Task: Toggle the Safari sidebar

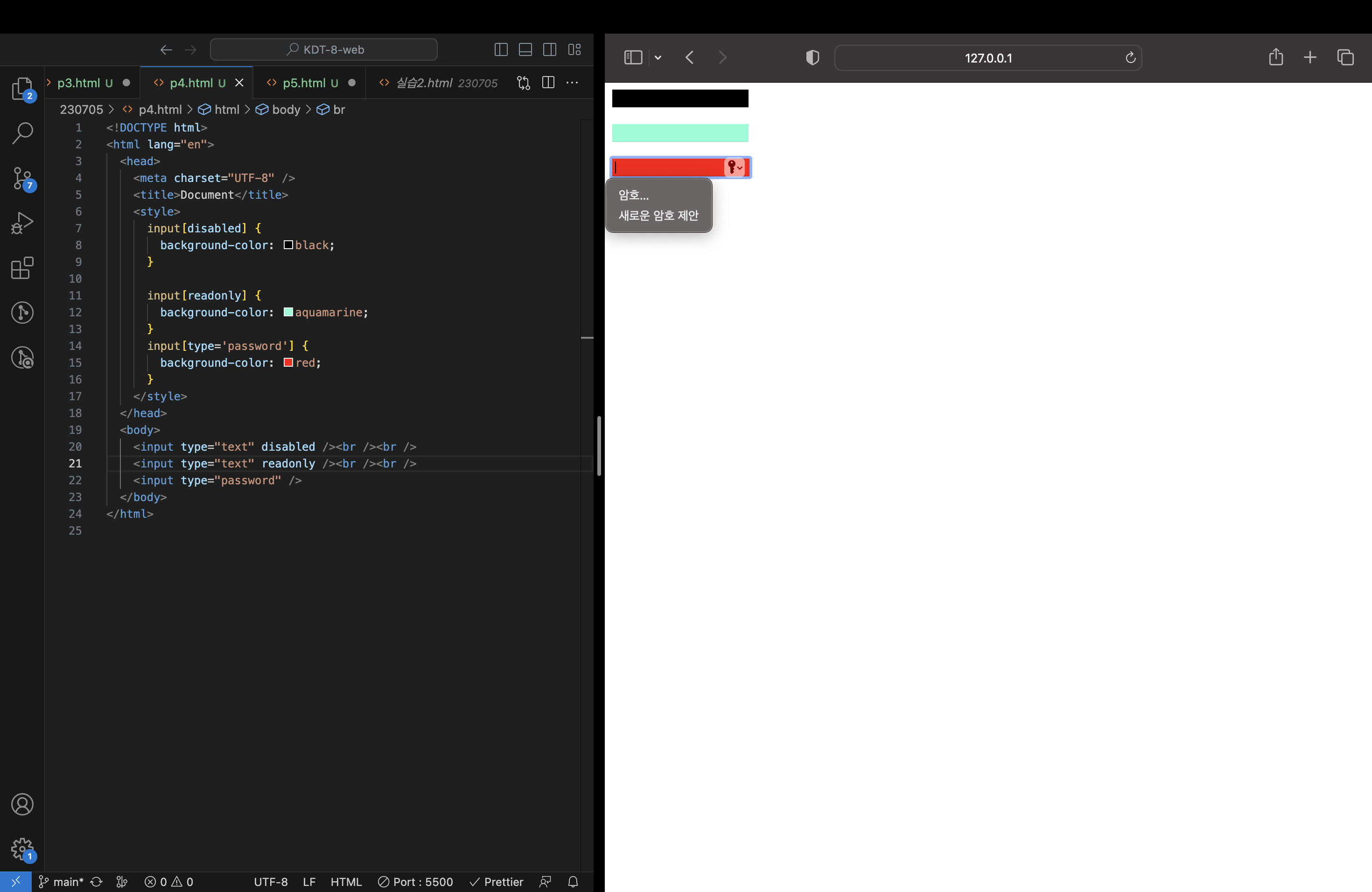Action: click(633, 58)
